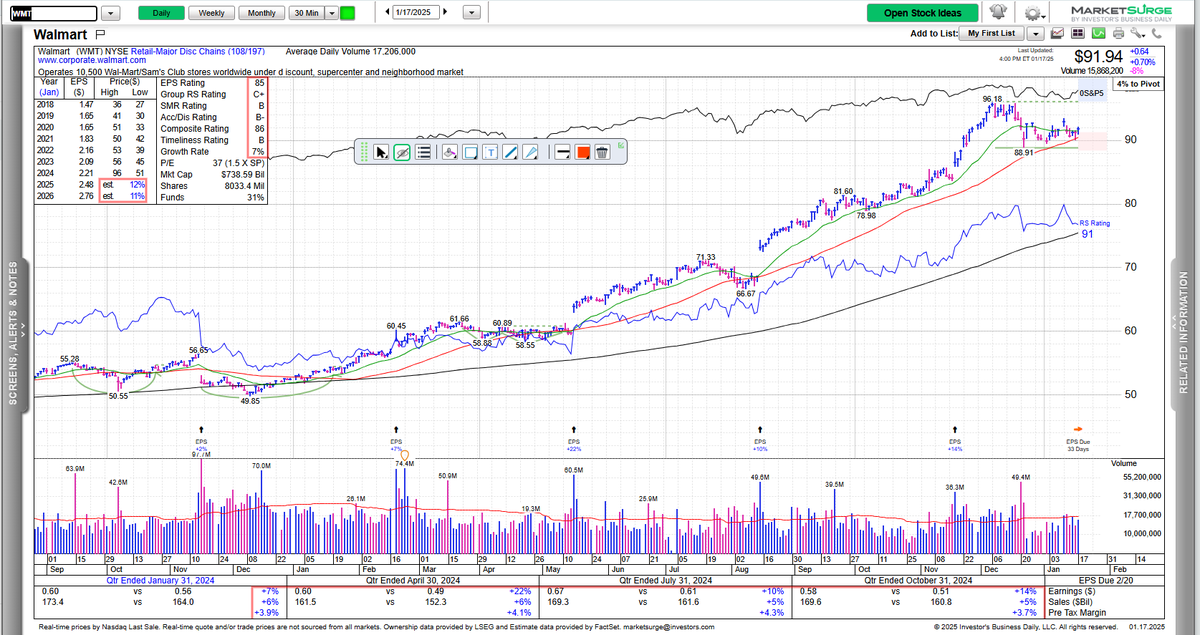
Task: Focus the WMT symbol input field
Action: 52,13
